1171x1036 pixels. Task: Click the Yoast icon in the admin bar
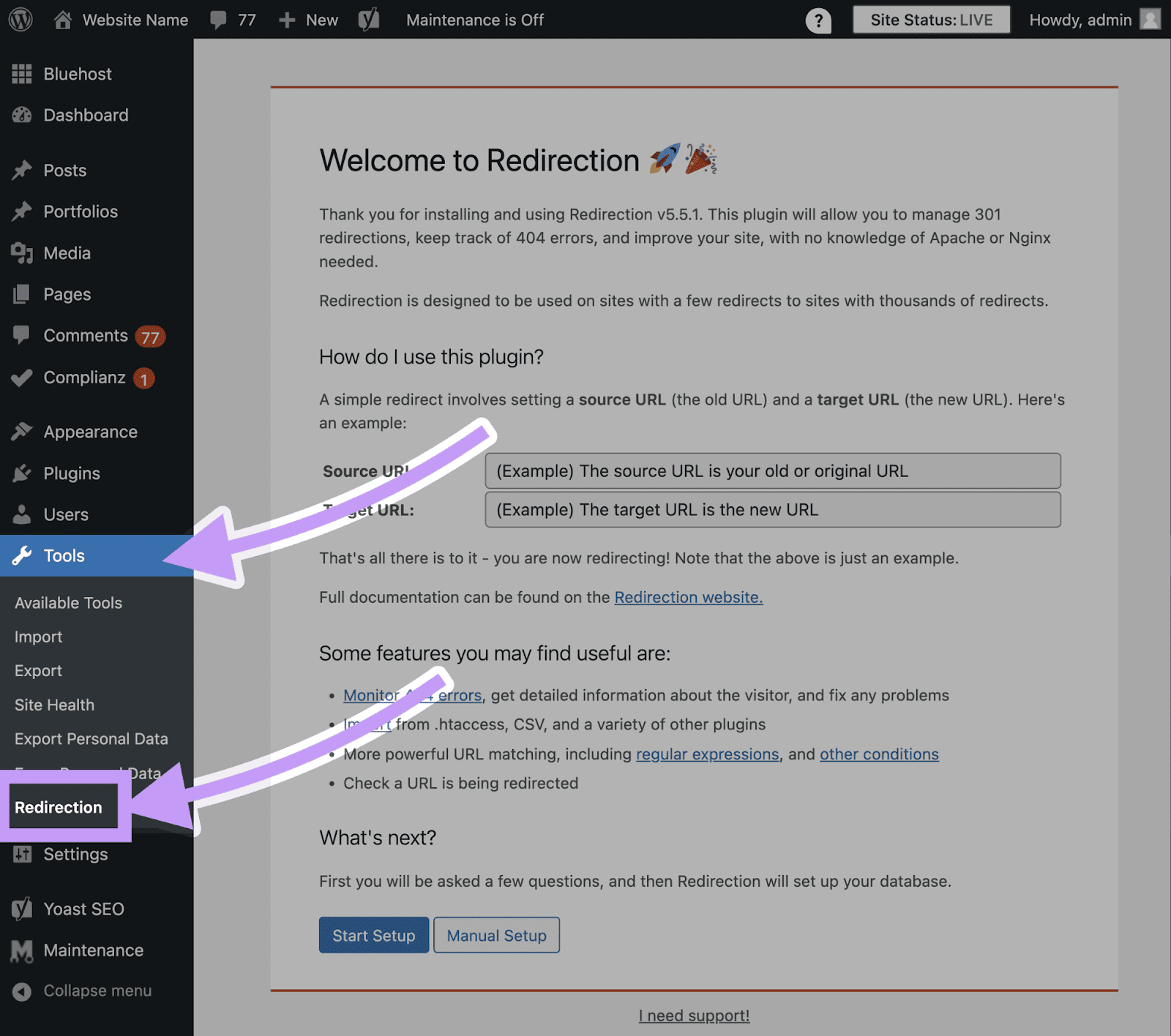[x=368, y=20]
